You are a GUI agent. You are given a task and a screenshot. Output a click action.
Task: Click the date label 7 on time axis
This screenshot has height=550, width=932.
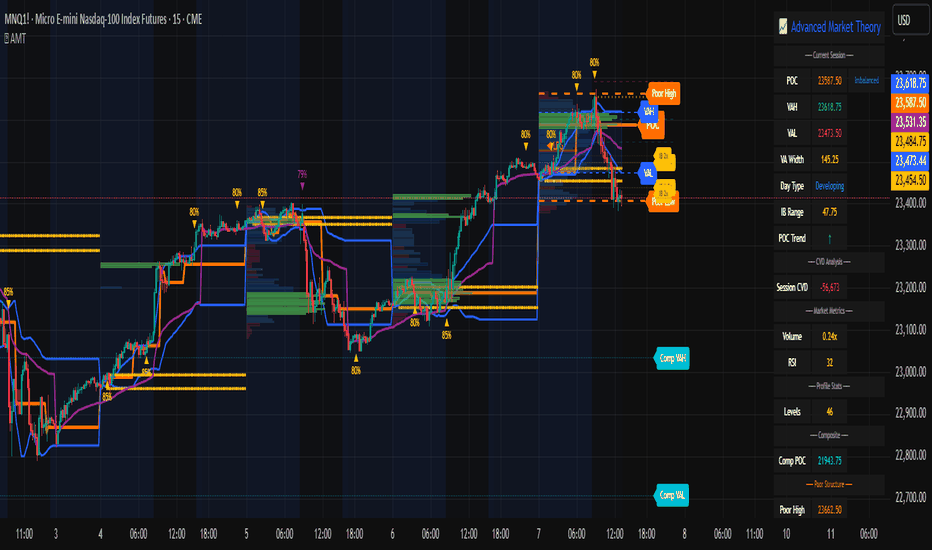click(x=539, y=534)
